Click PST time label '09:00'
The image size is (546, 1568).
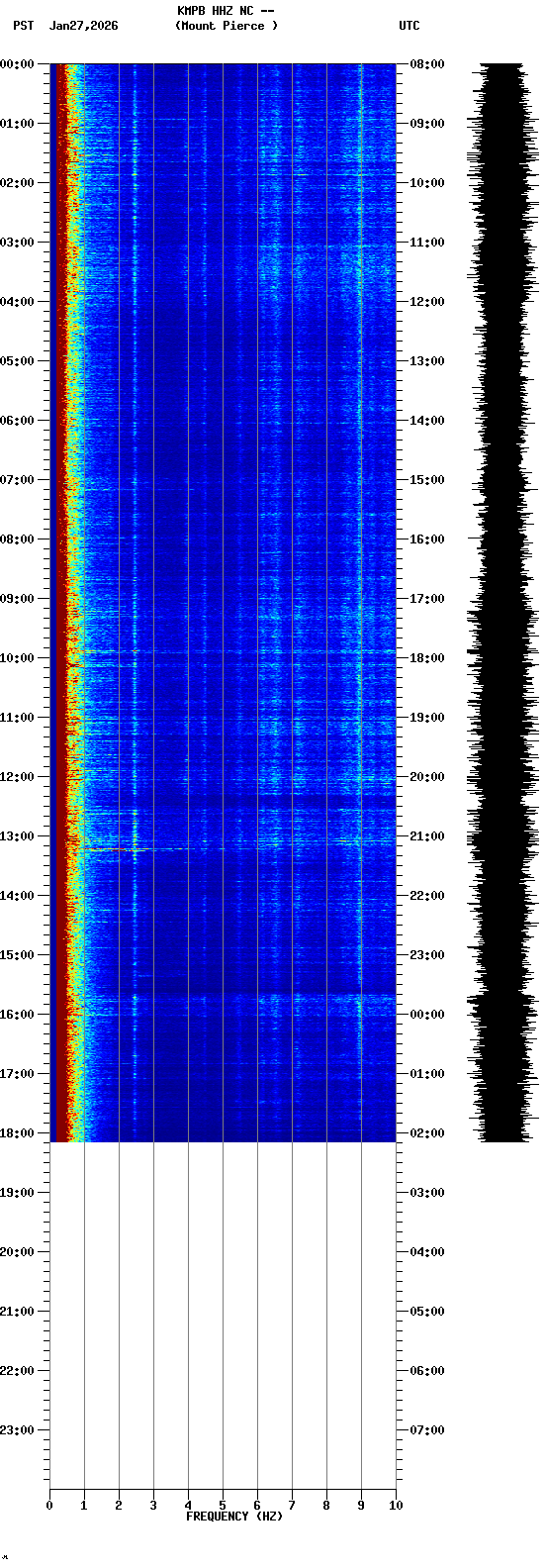[x=17, y=599]
